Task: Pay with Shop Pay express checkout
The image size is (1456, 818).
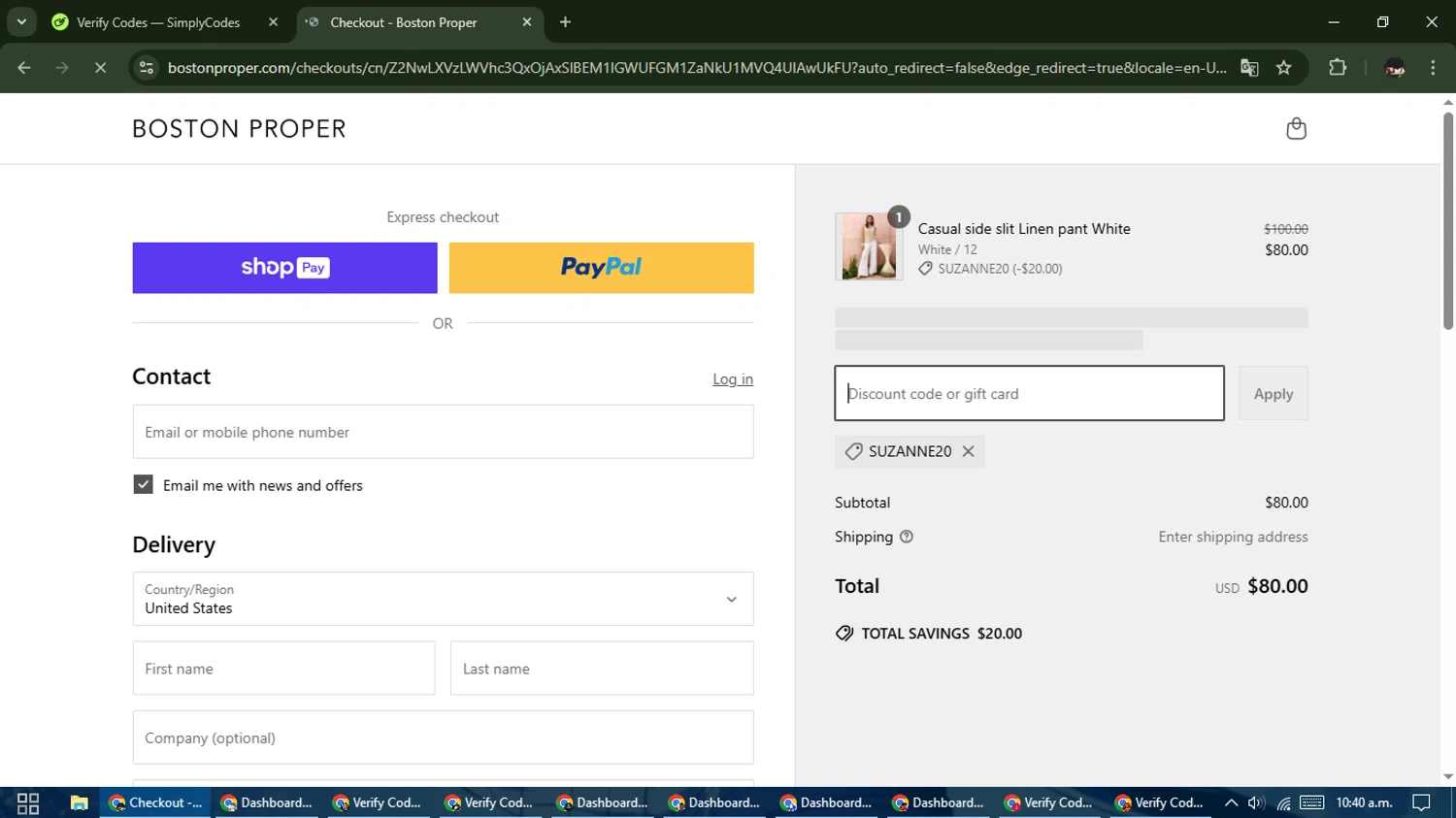Action: [x=284, y=268]
